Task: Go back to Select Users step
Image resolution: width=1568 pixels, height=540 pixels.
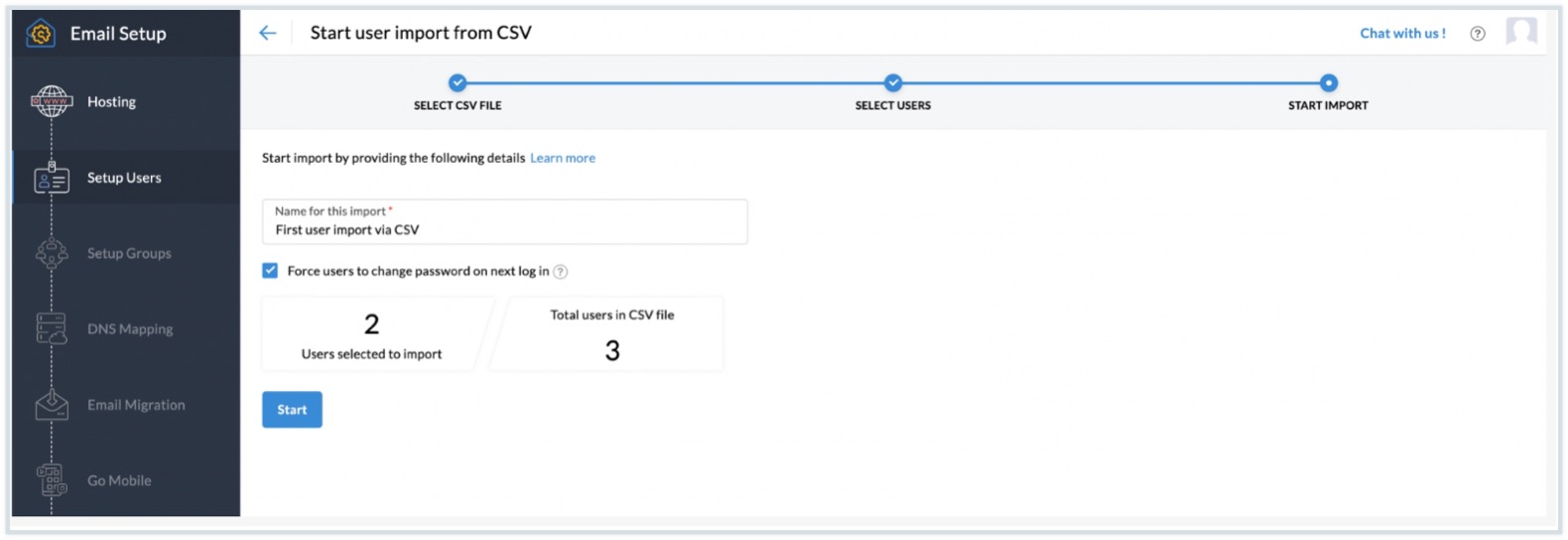Action: [x=893, y=83]
